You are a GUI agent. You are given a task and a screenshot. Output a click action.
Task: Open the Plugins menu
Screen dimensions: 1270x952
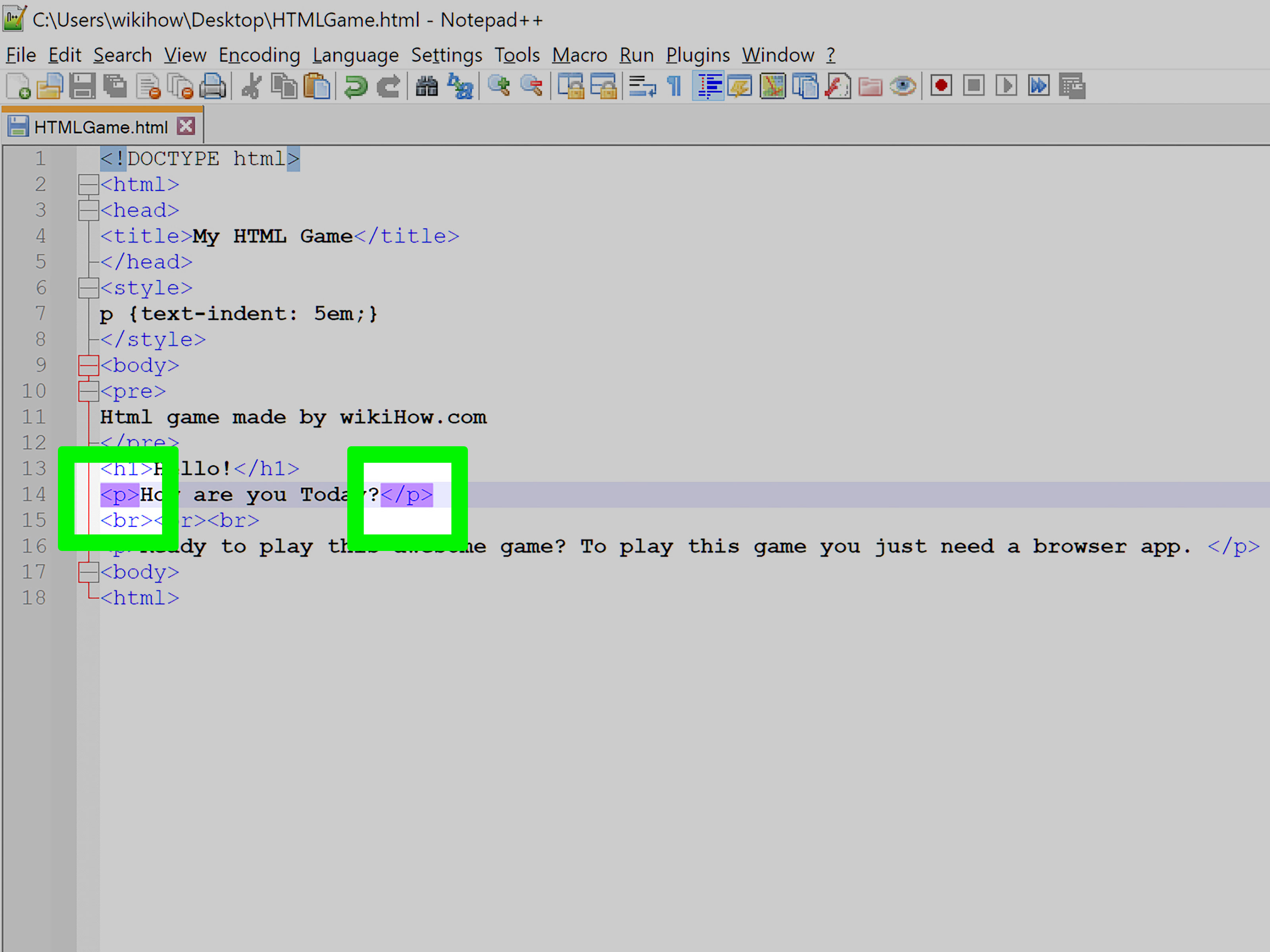pos(698,55)
